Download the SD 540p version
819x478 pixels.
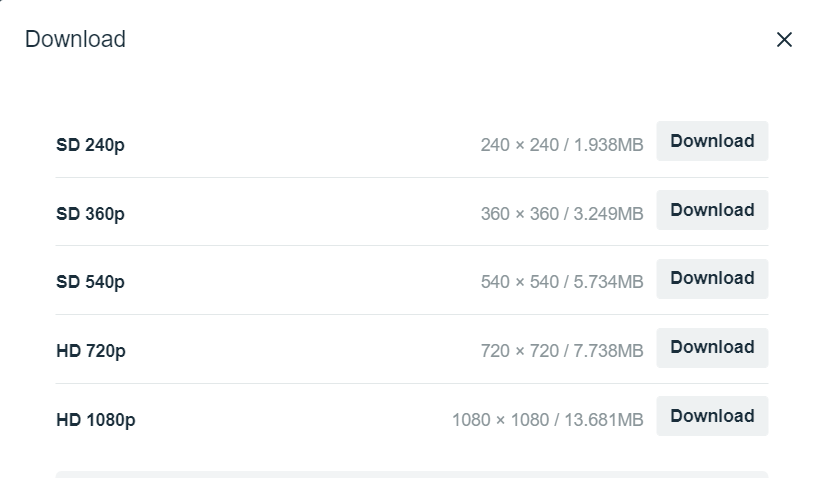[712, 278]
